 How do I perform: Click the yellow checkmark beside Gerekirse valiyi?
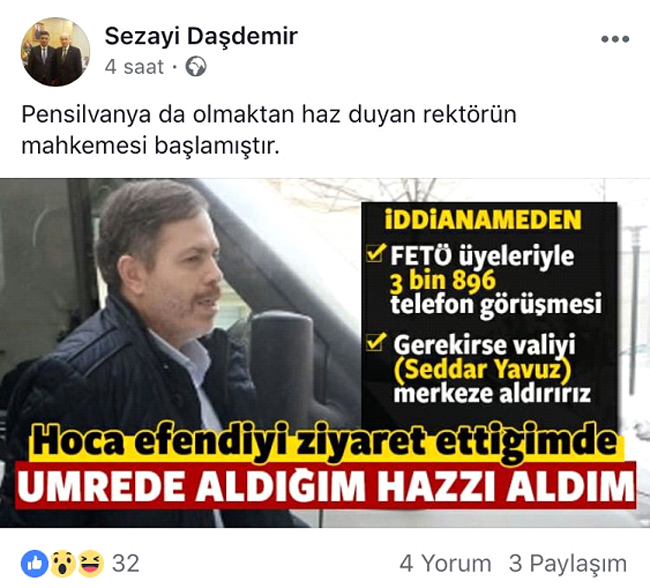(x=376, y=342)
